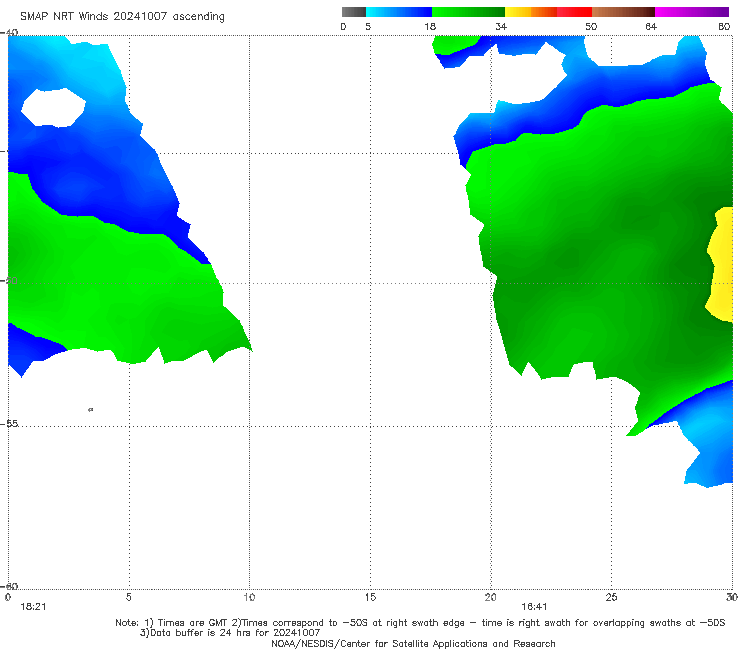The height and width of the screenshot is (650, 740).
Task: Click the color bar label '64'
Action: point(651,26)
